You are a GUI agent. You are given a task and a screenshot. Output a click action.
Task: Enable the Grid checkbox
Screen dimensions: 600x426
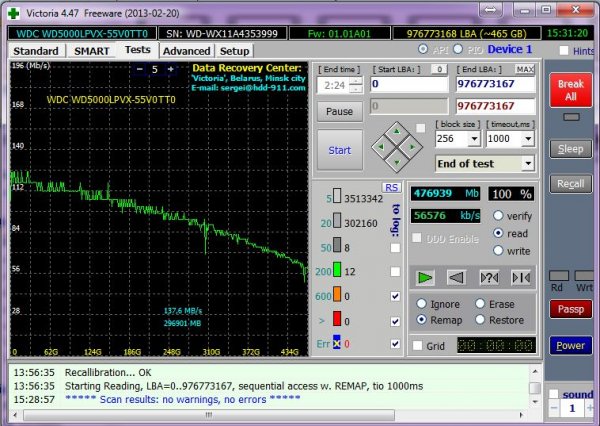coord(417,345)
